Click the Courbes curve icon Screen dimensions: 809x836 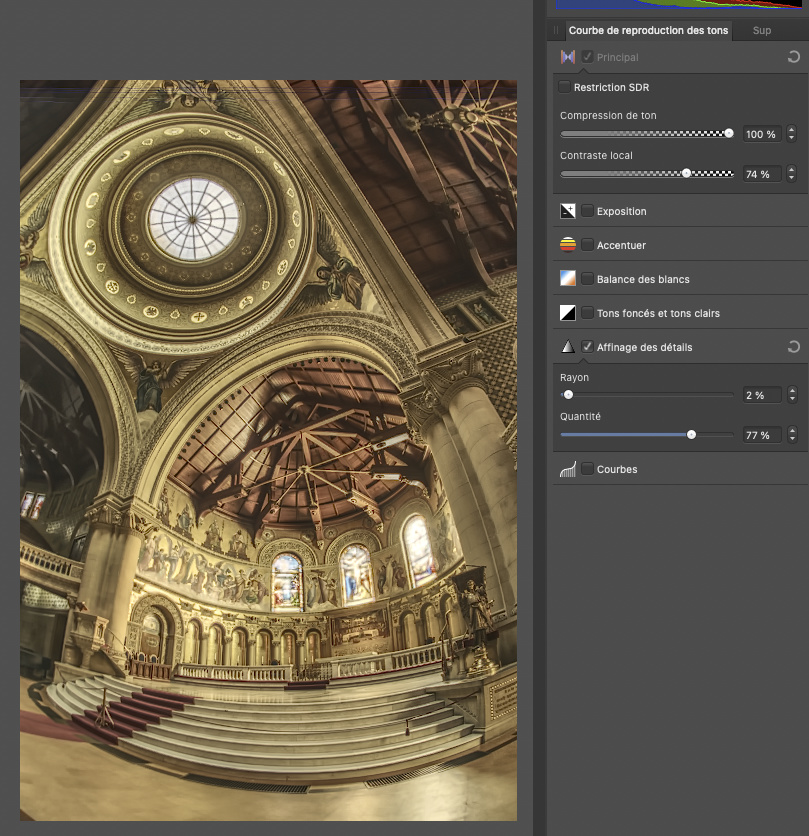click(568, 469)
